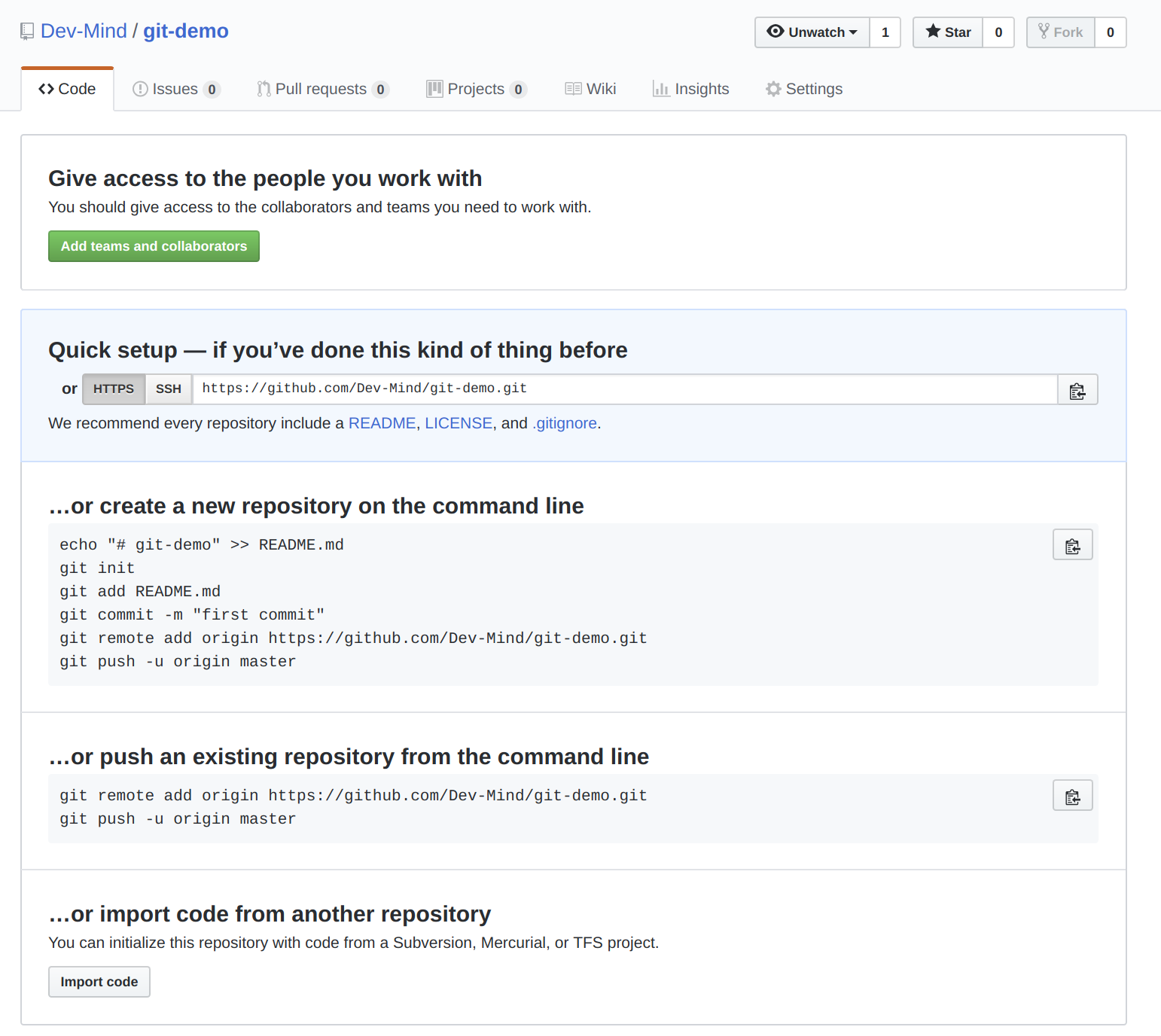
Task: Open the README suggestion link
Action: [382, 423]
